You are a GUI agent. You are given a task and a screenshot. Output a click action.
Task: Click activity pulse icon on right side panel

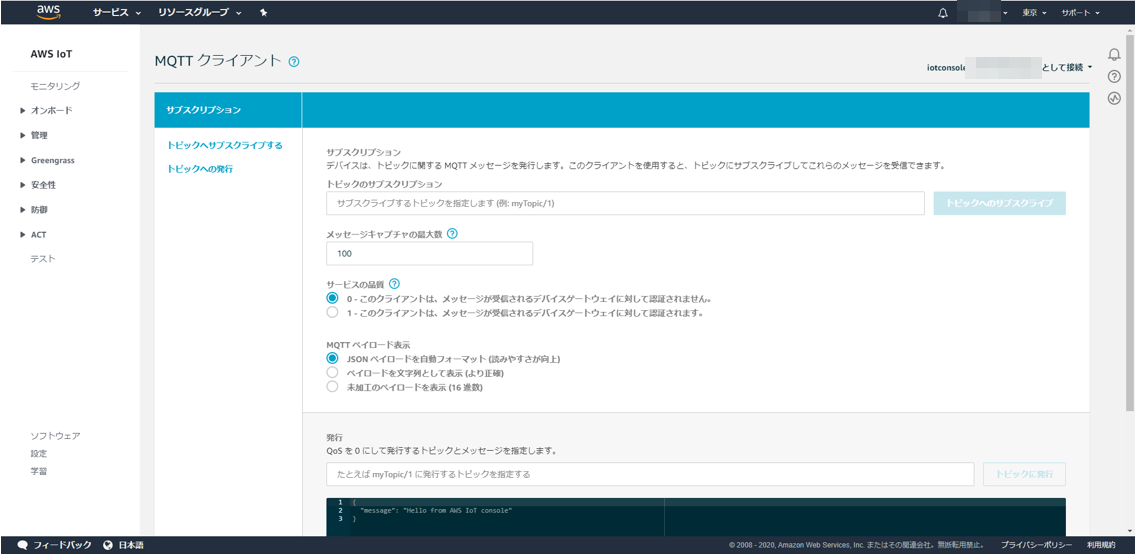1114,99
